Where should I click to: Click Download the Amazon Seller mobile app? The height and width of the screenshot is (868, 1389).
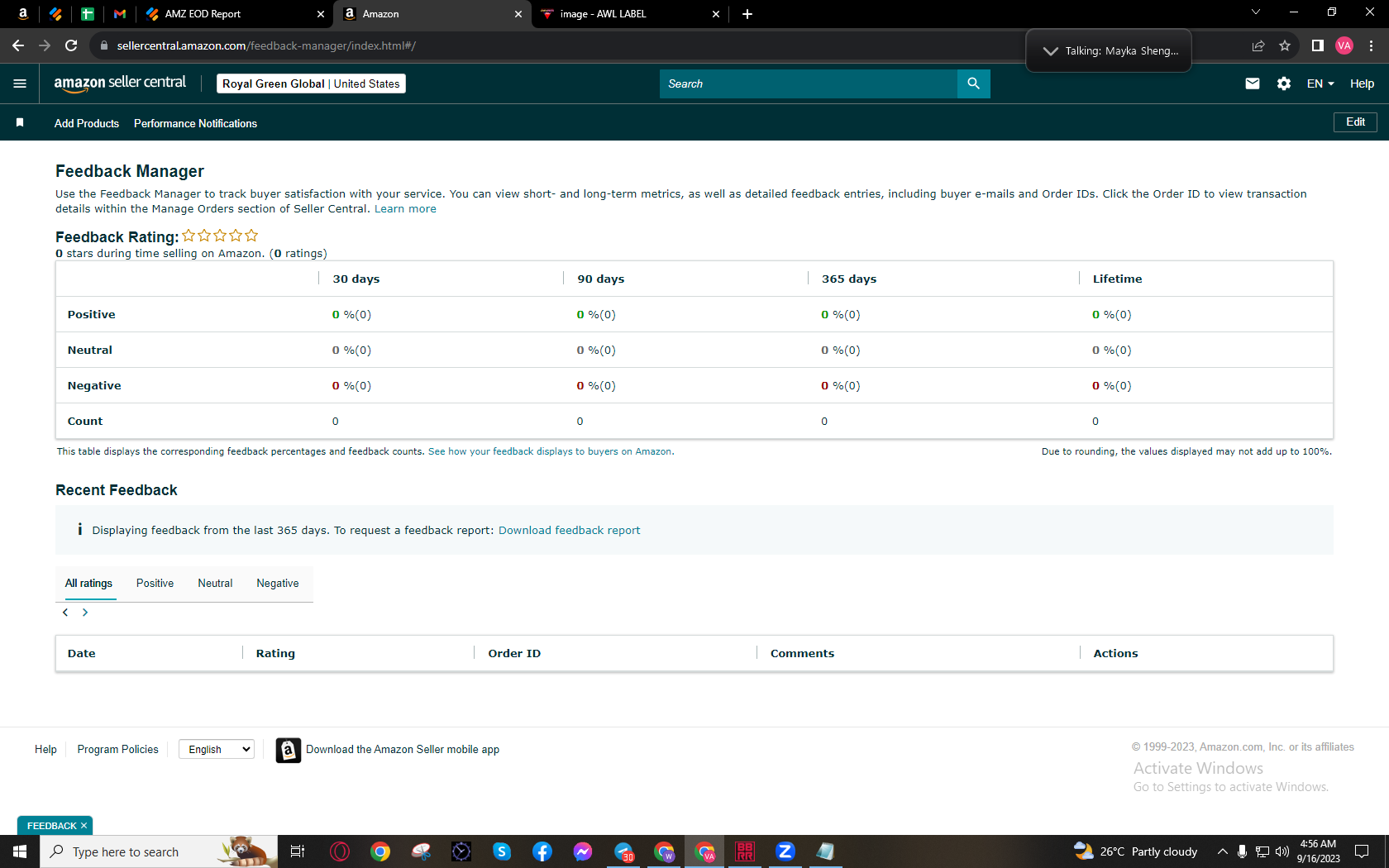click(x=403, y=750)
